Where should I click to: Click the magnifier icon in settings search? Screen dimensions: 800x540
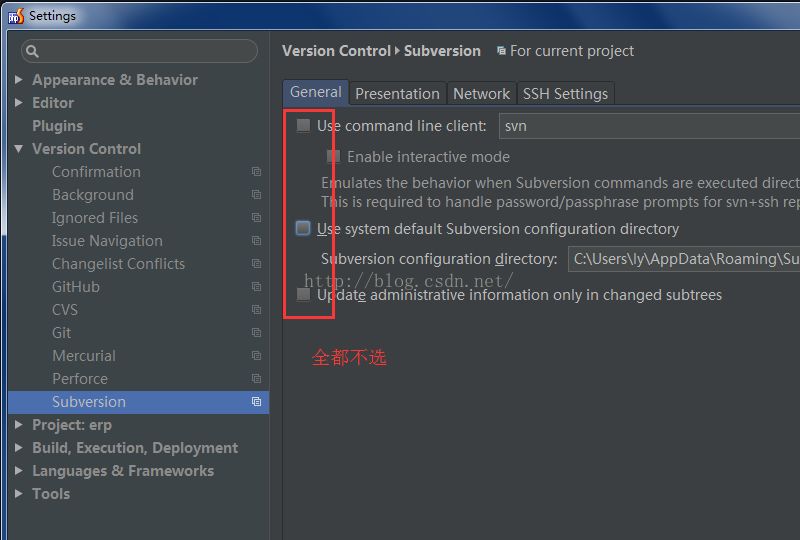pyautogui.click(x=33, y=51)
